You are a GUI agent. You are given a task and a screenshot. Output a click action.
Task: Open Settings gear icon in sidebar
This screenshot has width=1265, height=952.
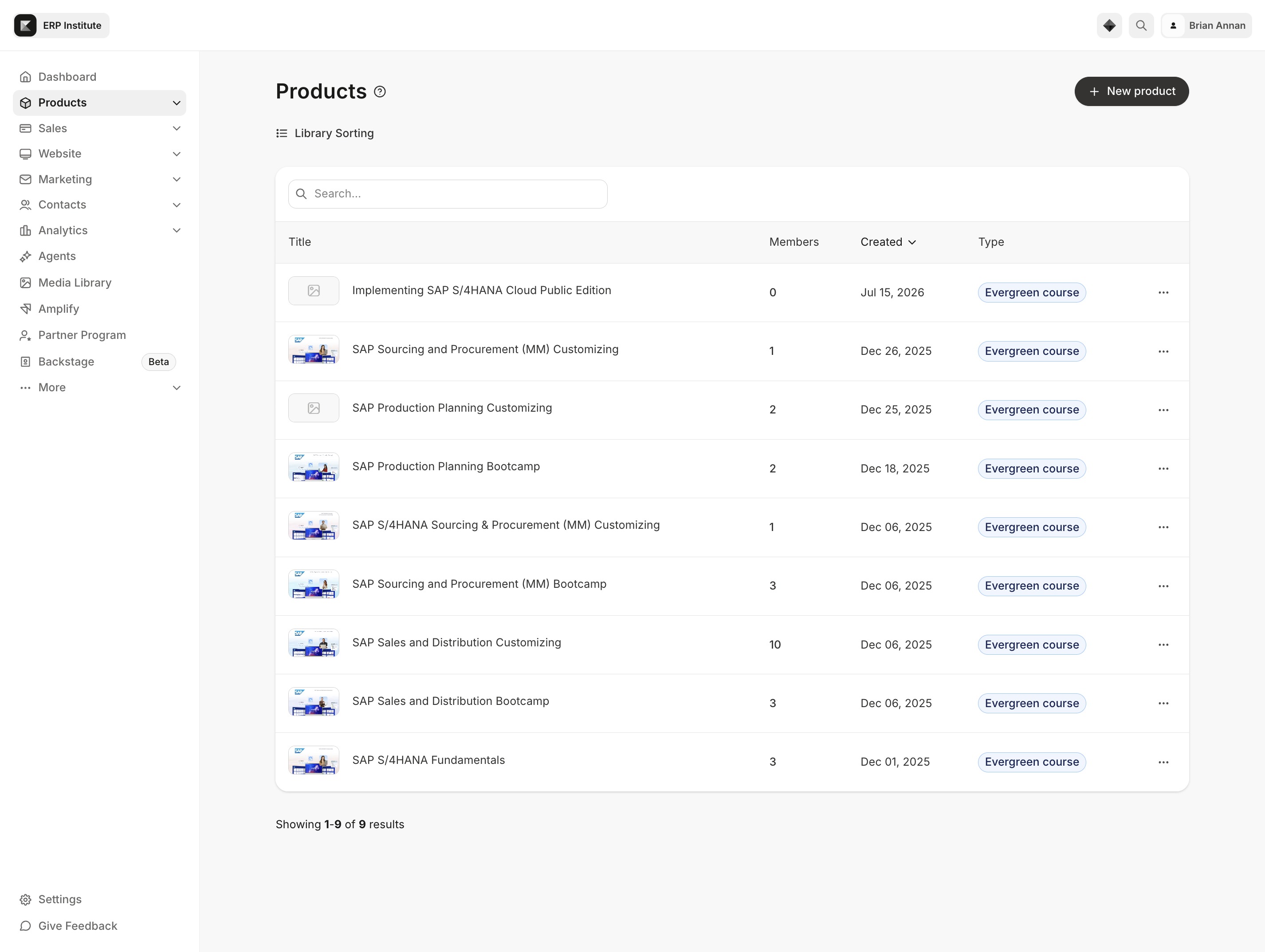point(25,899)
